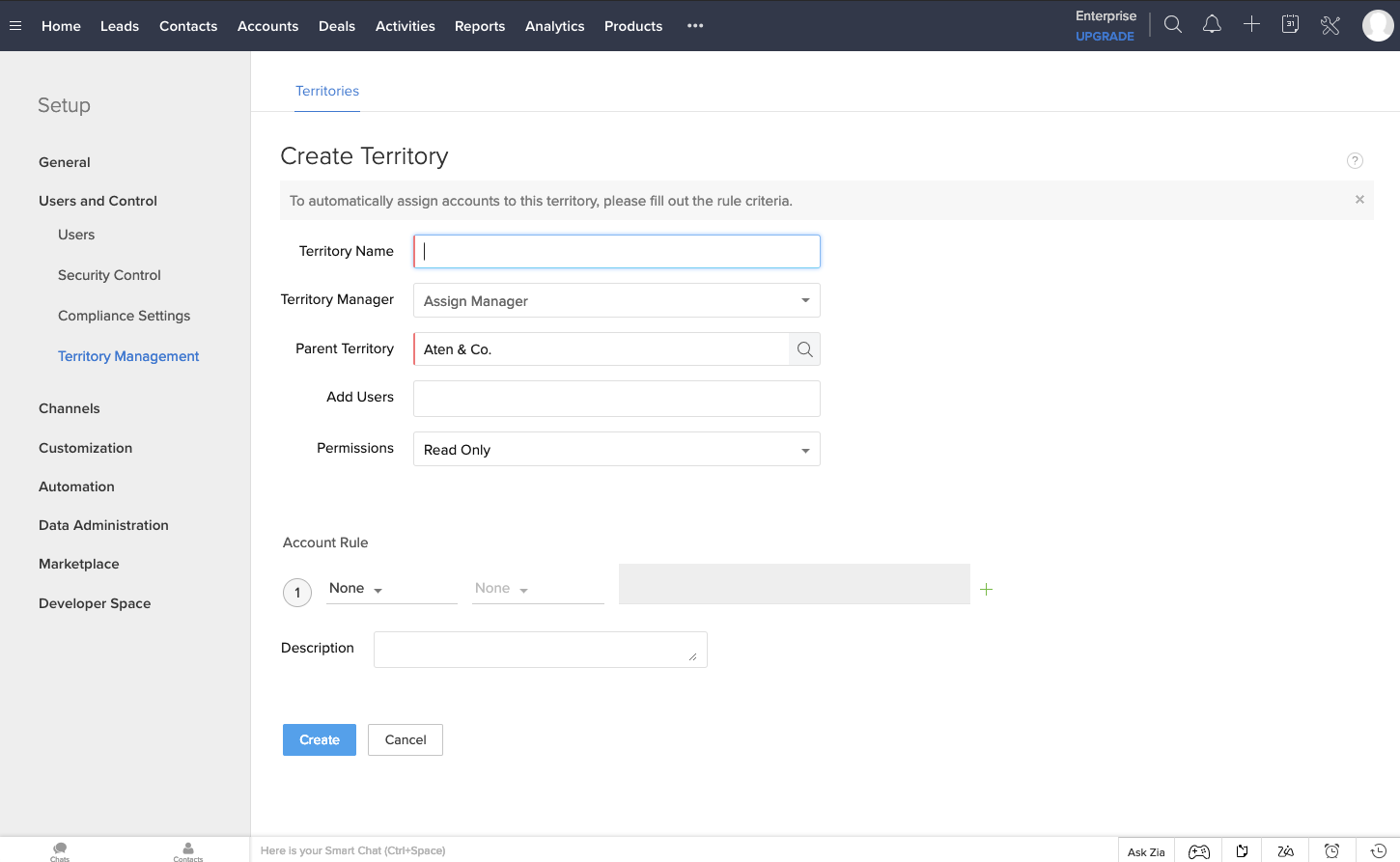Dismiss the rule criteria info banner
This screenshot has width=1400, height=862.
pos(1359,200)
